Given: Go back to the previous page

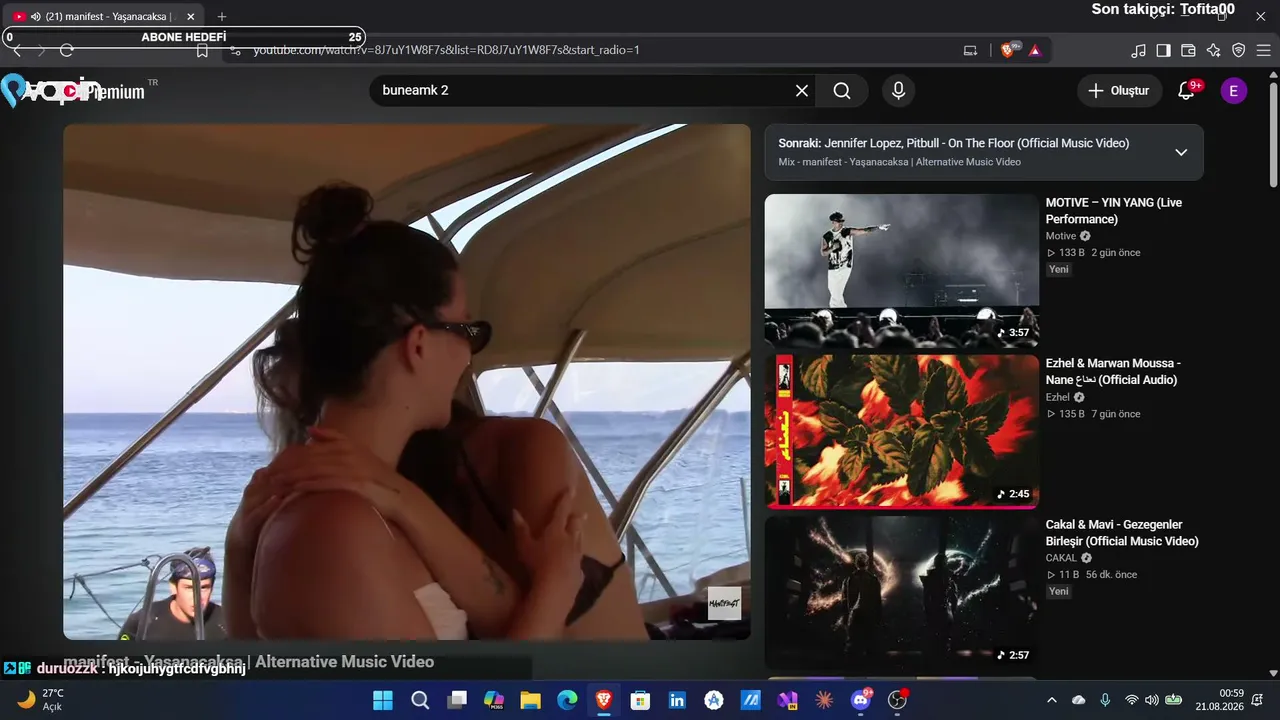Looking at the screenshot, I should (x=16, y=50).
